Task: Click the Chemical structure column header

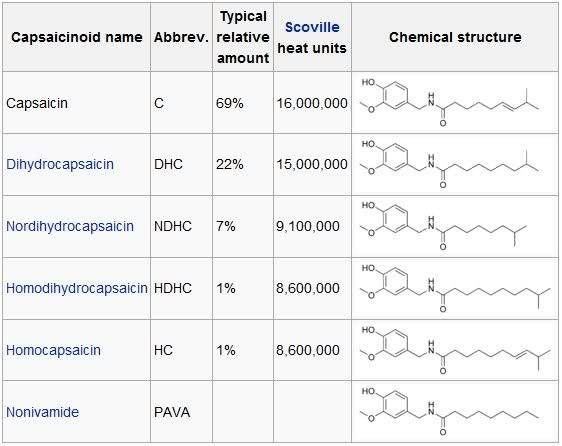Action: (455, 37)
